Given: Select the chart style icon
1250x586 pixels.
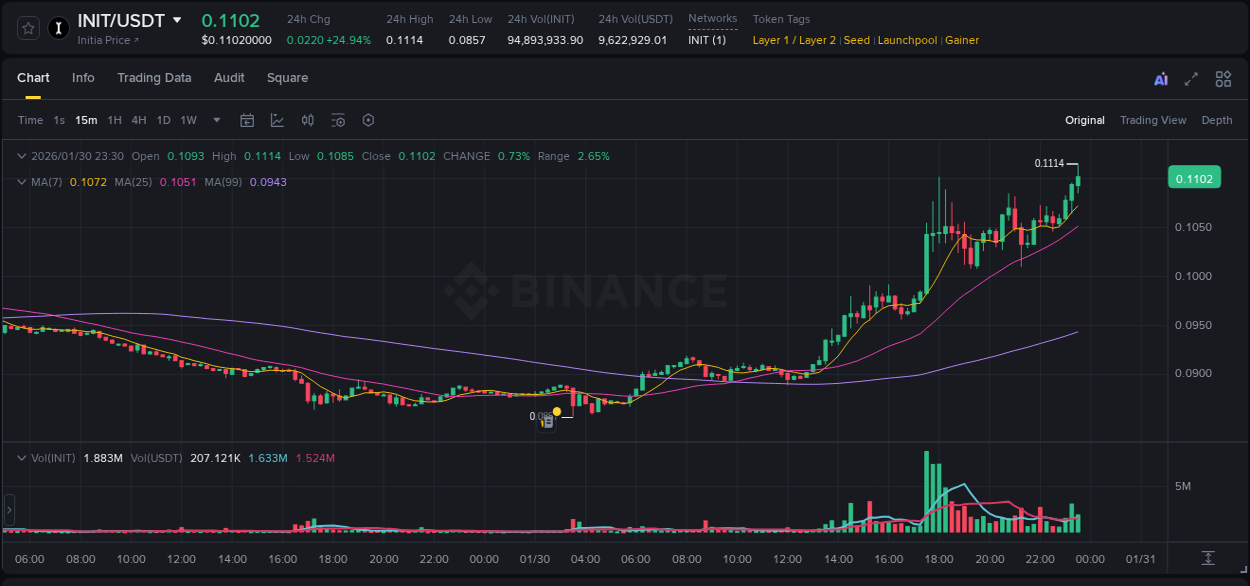Looking at the screenshot, I should click(277, 120).
